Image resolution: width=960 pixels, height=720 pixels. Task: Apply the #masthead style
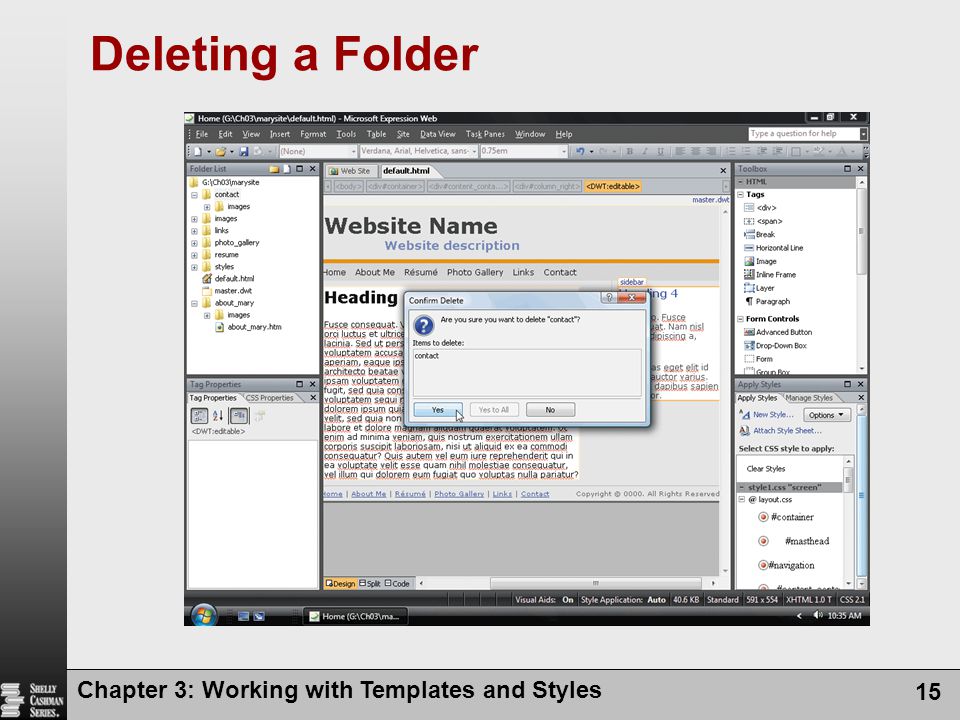[x=794, y=541]
